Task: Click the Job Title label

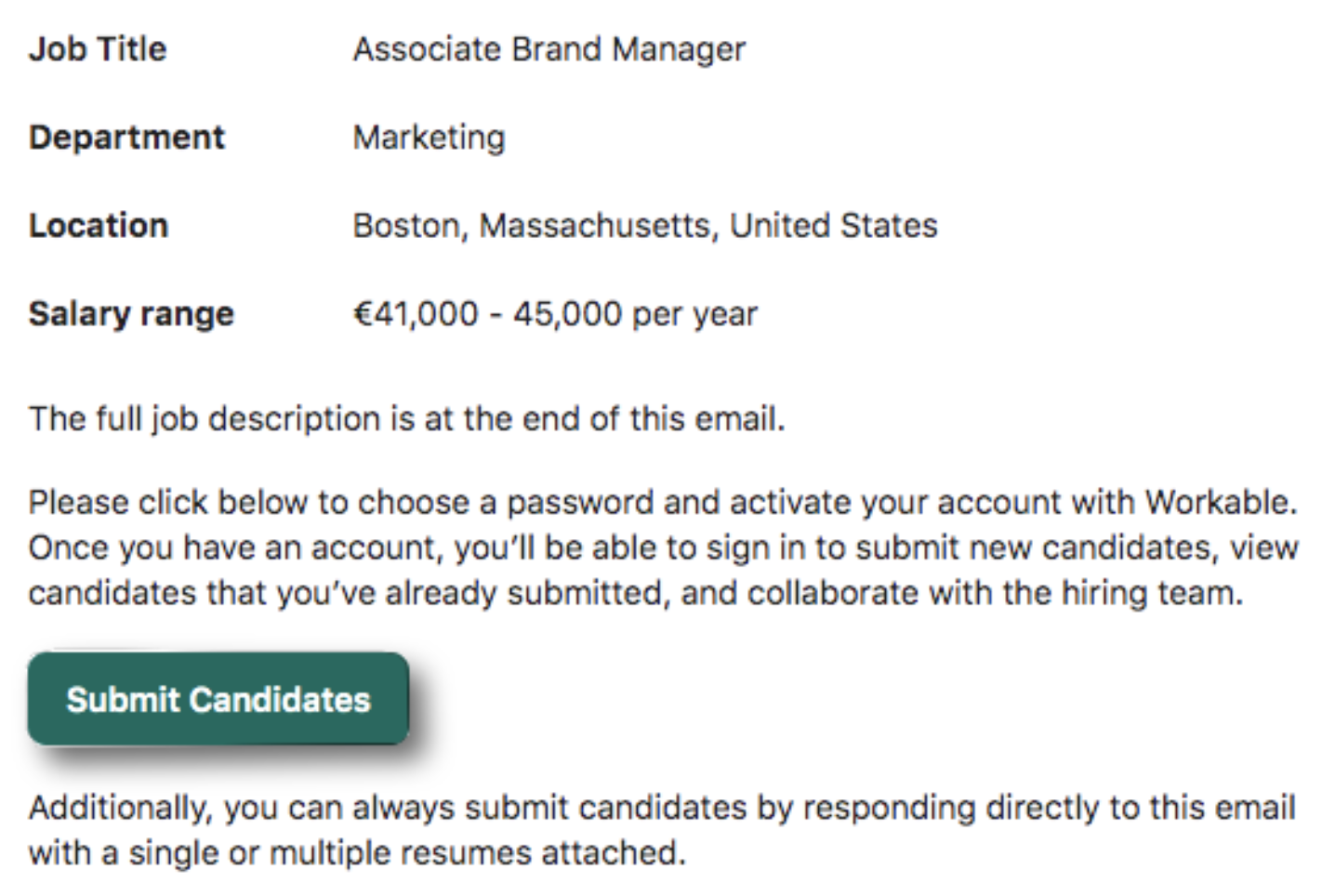Action: (x=98, y=48)
